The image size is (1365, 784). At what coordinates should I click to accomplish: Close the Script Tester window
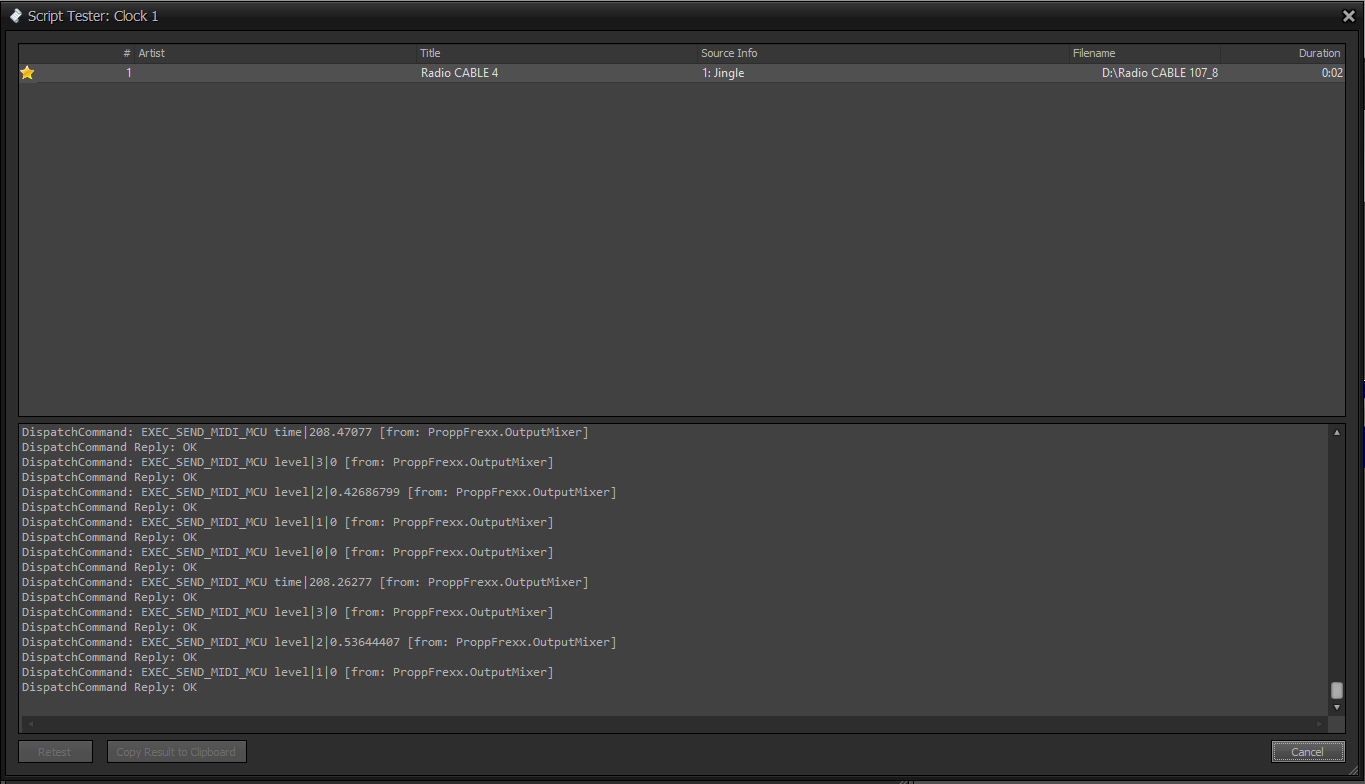tap(1348, 16)
